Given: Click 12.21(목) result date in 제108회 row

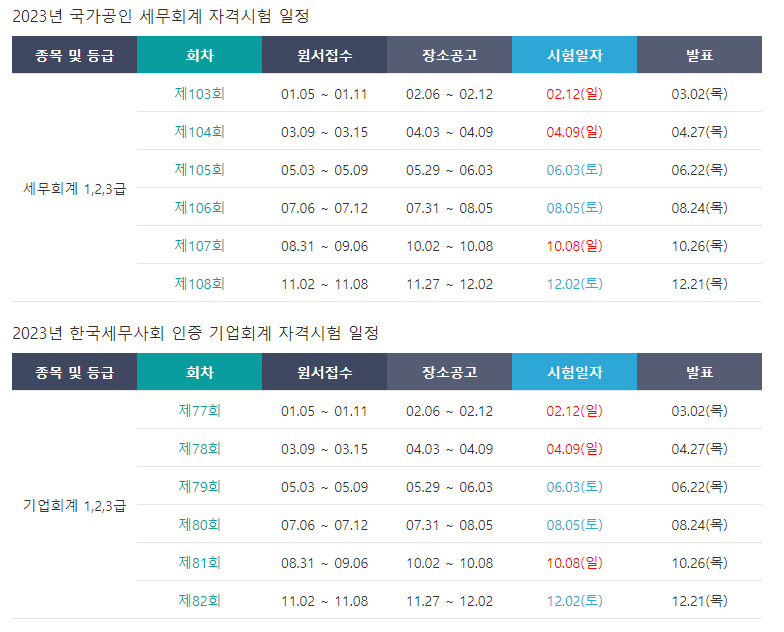Looking at the screenshot, I should click(700, 284).
